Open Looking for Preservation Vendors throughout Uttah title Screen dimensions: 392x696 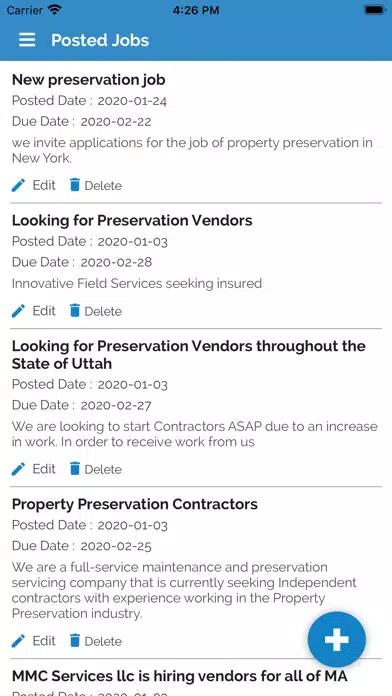[x=189, y=355]
